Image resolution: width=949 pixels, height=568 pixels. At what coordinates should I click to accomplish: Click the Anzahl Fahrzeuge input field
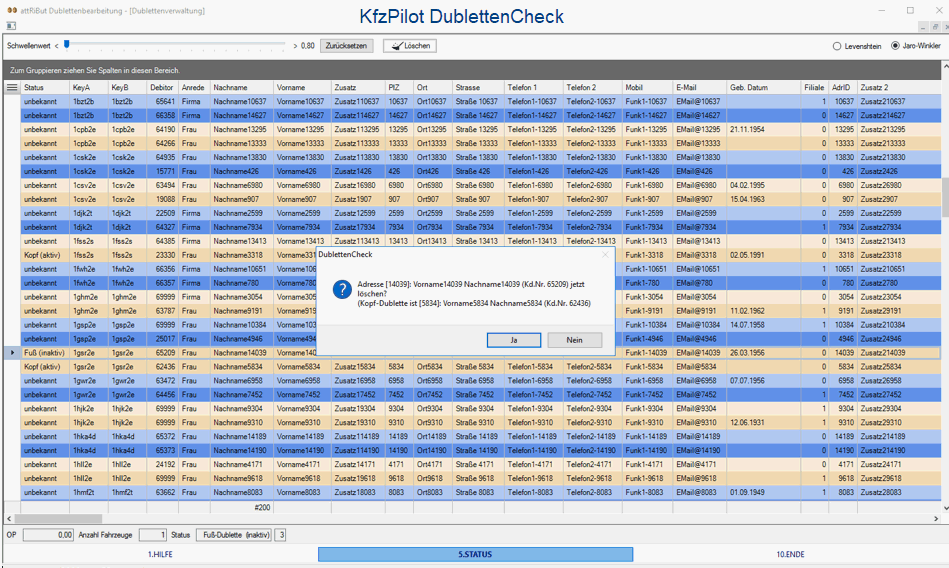click(152, 535)
